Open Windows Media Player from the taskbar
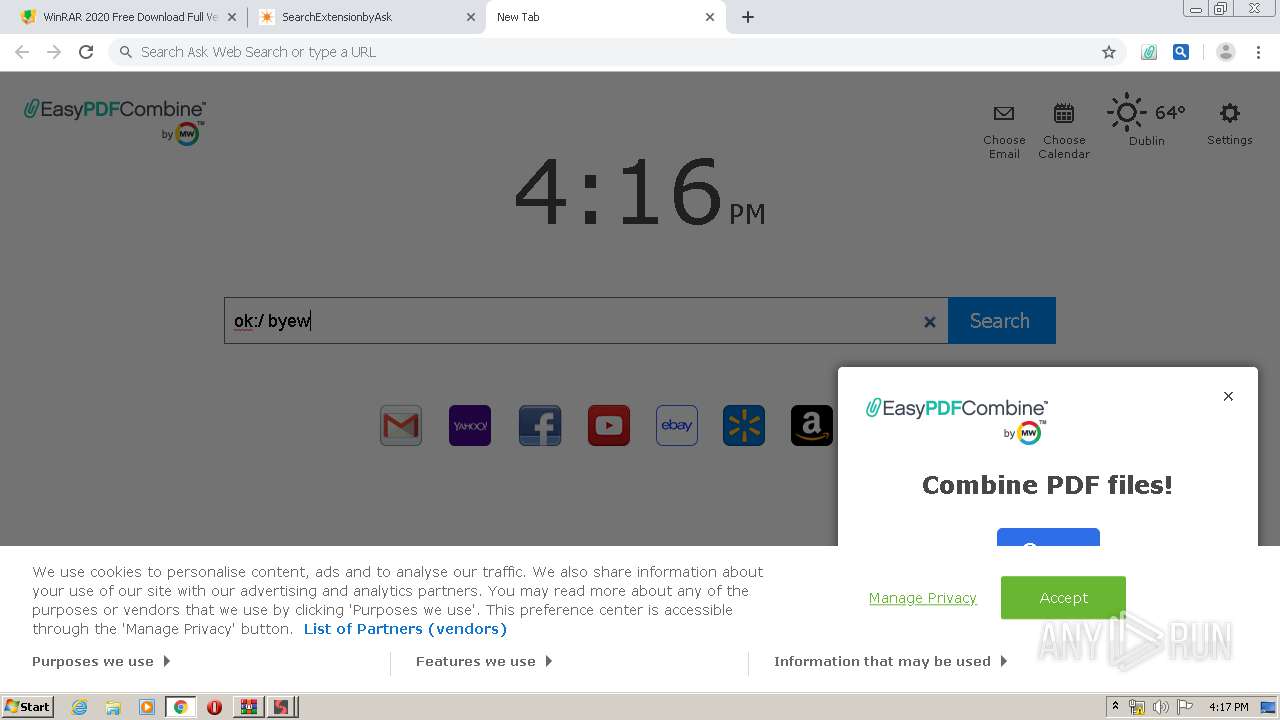Image resolution: width=1280 pixels, height=720 pixels. (x=147, y=707)
